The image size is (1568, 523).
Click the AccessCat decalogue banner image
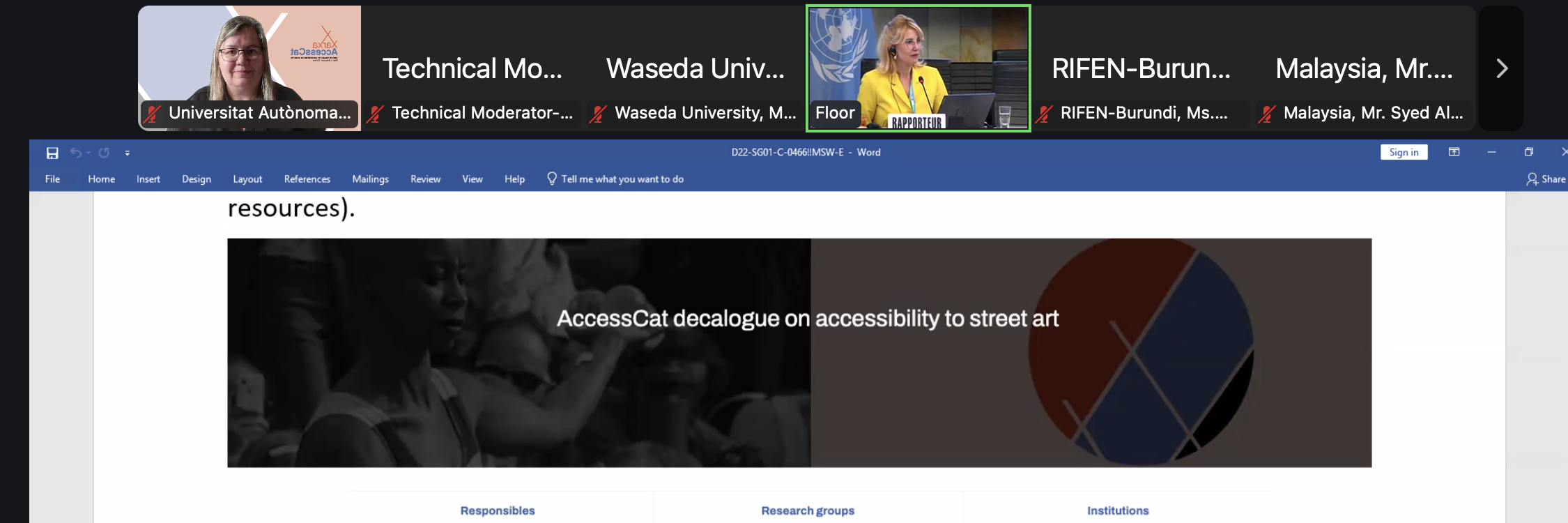[x=799, y=353]
